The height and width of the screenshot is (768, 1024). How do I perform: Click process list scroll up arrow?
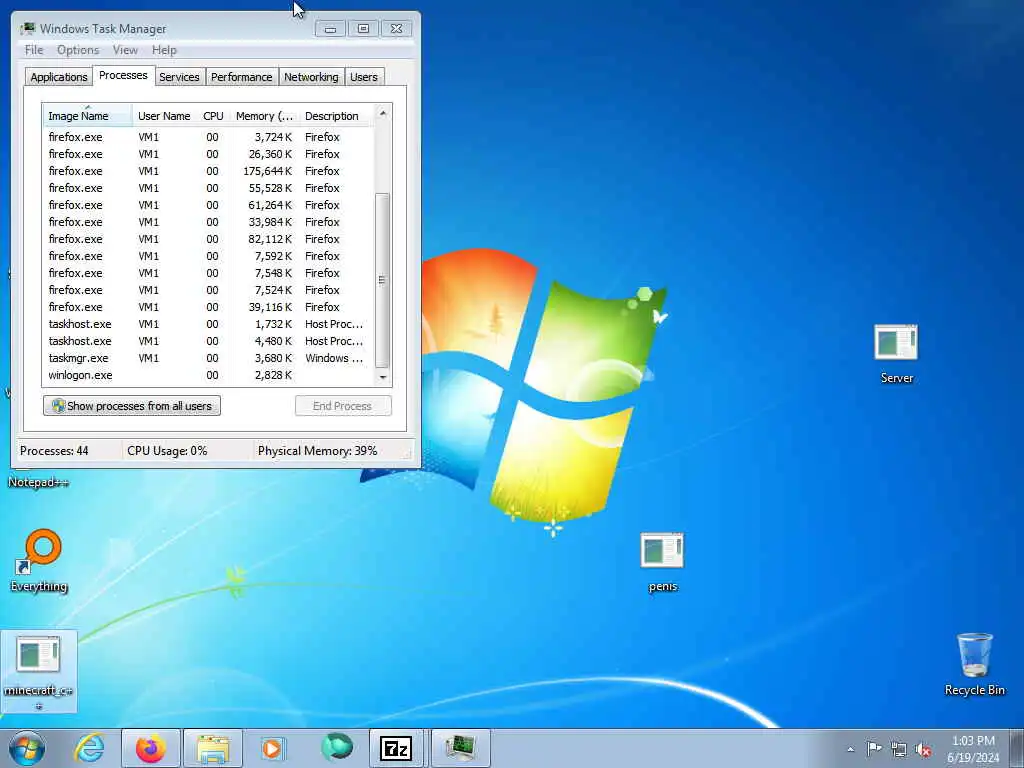coord(383,114)
